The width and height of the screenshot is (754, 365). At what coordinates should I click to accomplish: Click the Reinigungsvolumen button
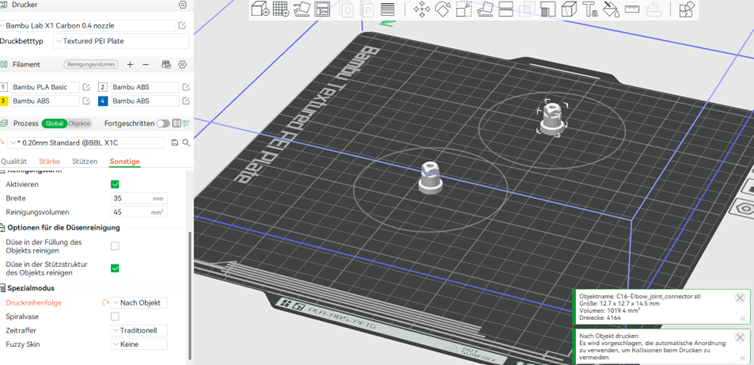[91, 64]
